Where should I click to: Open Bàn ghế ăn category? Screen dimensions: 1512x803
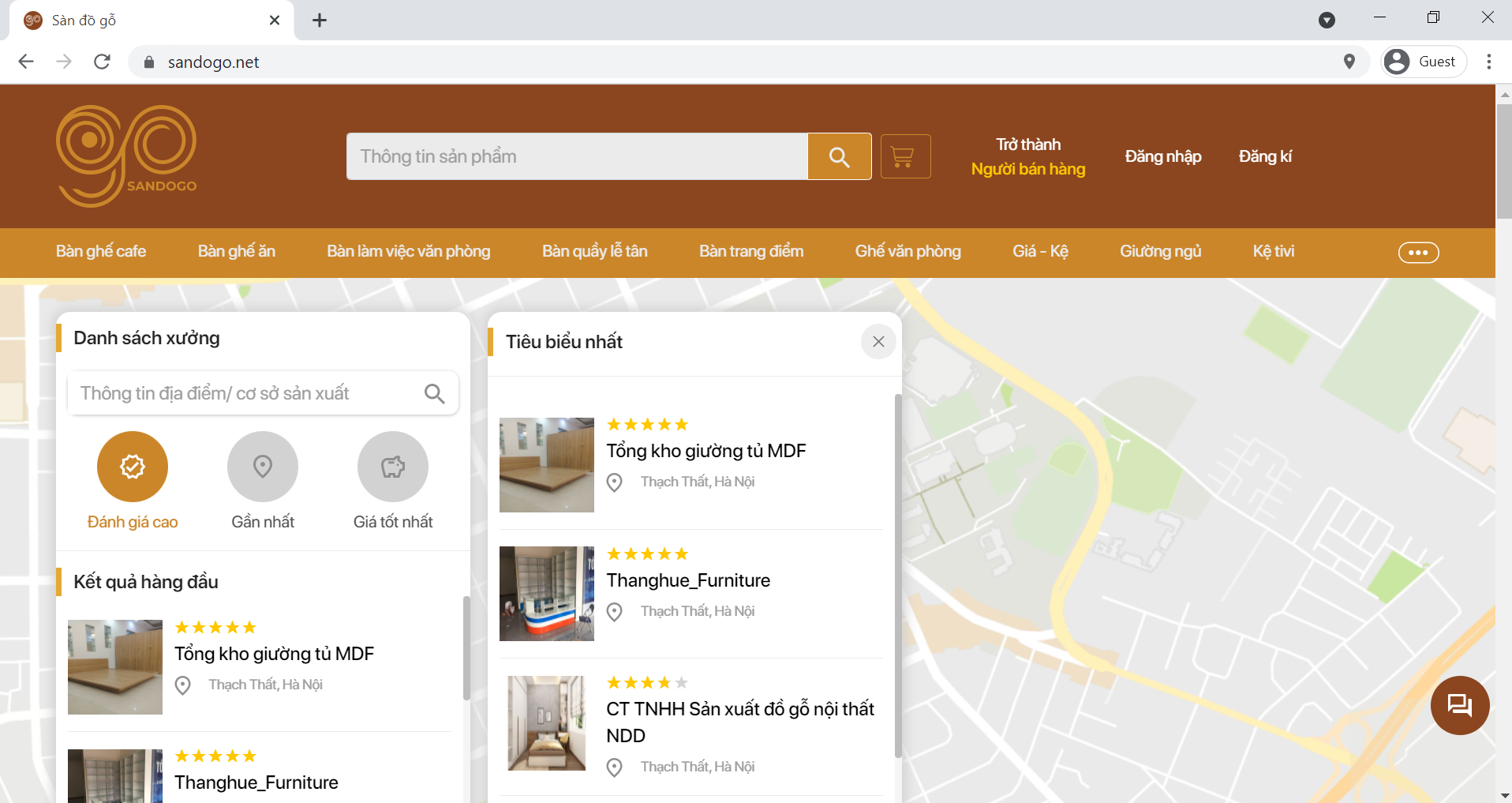(x=237, y=251)
